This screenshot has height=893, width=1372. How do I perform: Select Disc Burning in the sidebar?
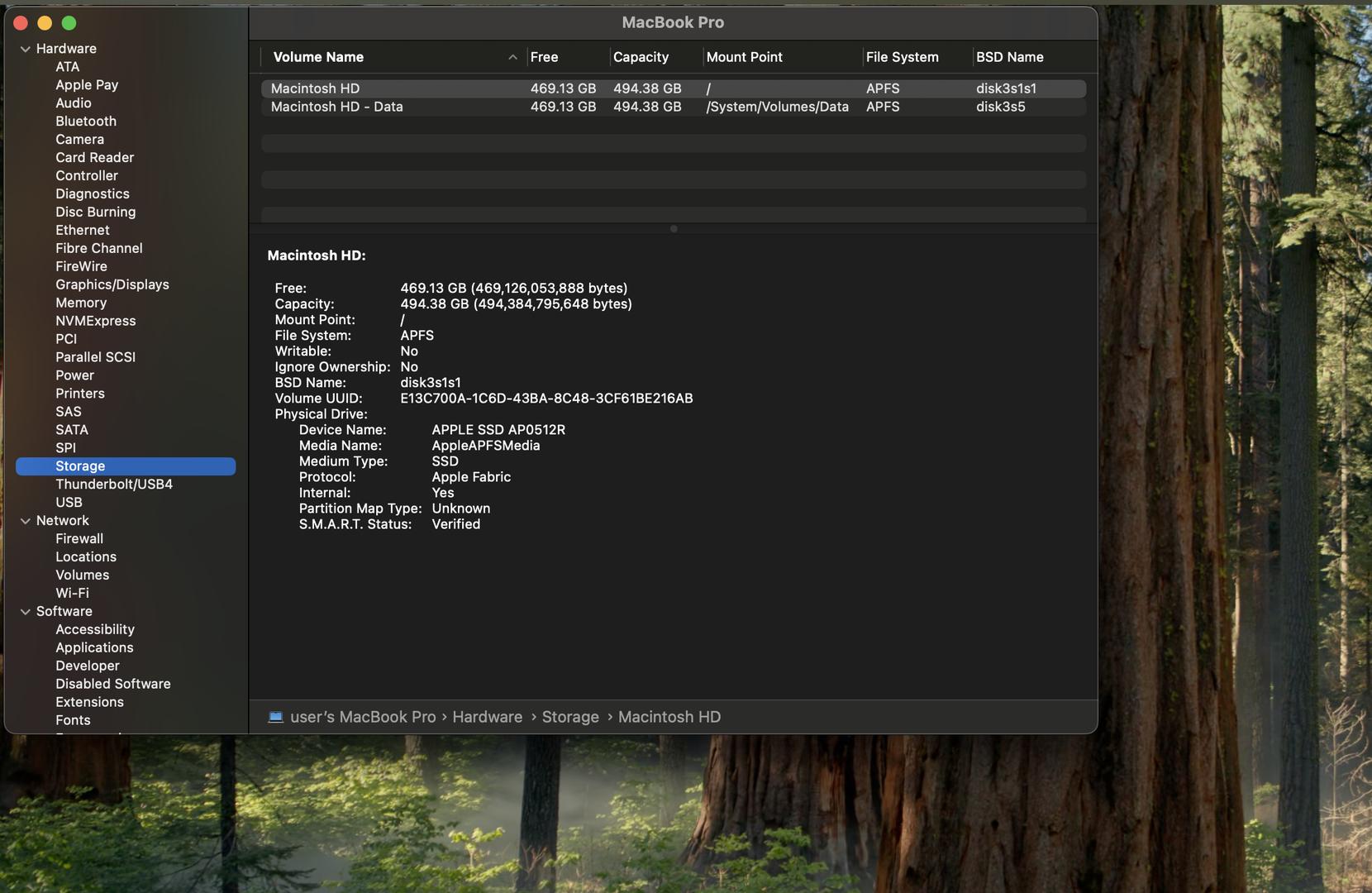point(96,213)
